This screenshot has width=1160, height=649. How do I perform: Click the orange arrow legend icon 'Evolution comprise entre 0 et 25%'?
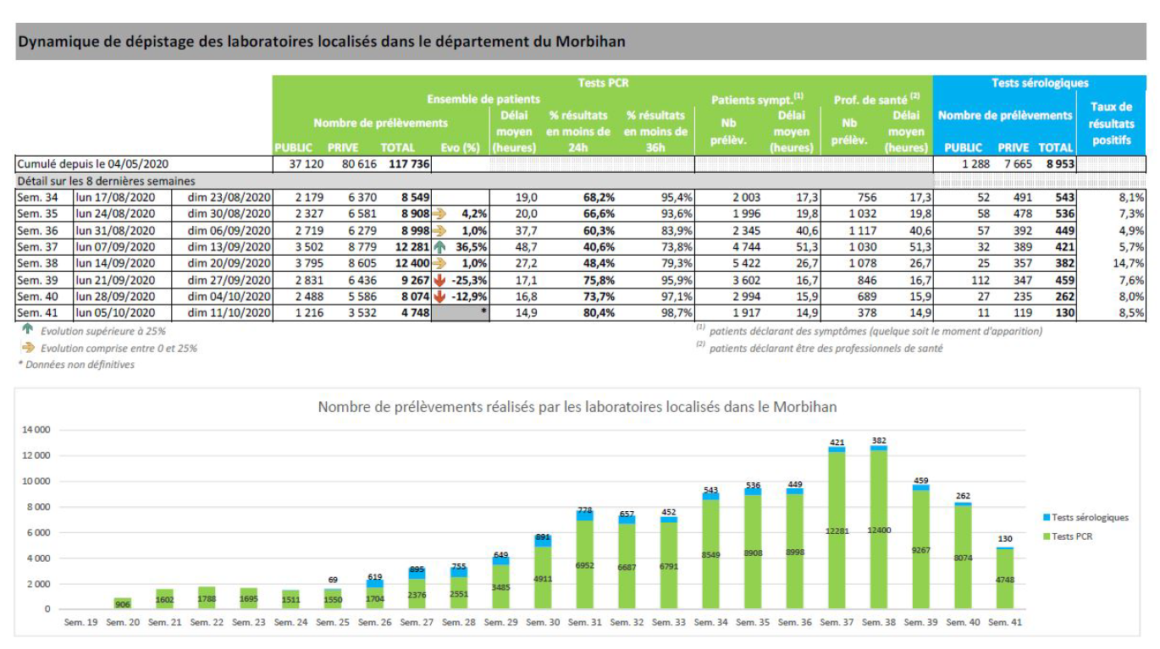[x=28, y=347]
